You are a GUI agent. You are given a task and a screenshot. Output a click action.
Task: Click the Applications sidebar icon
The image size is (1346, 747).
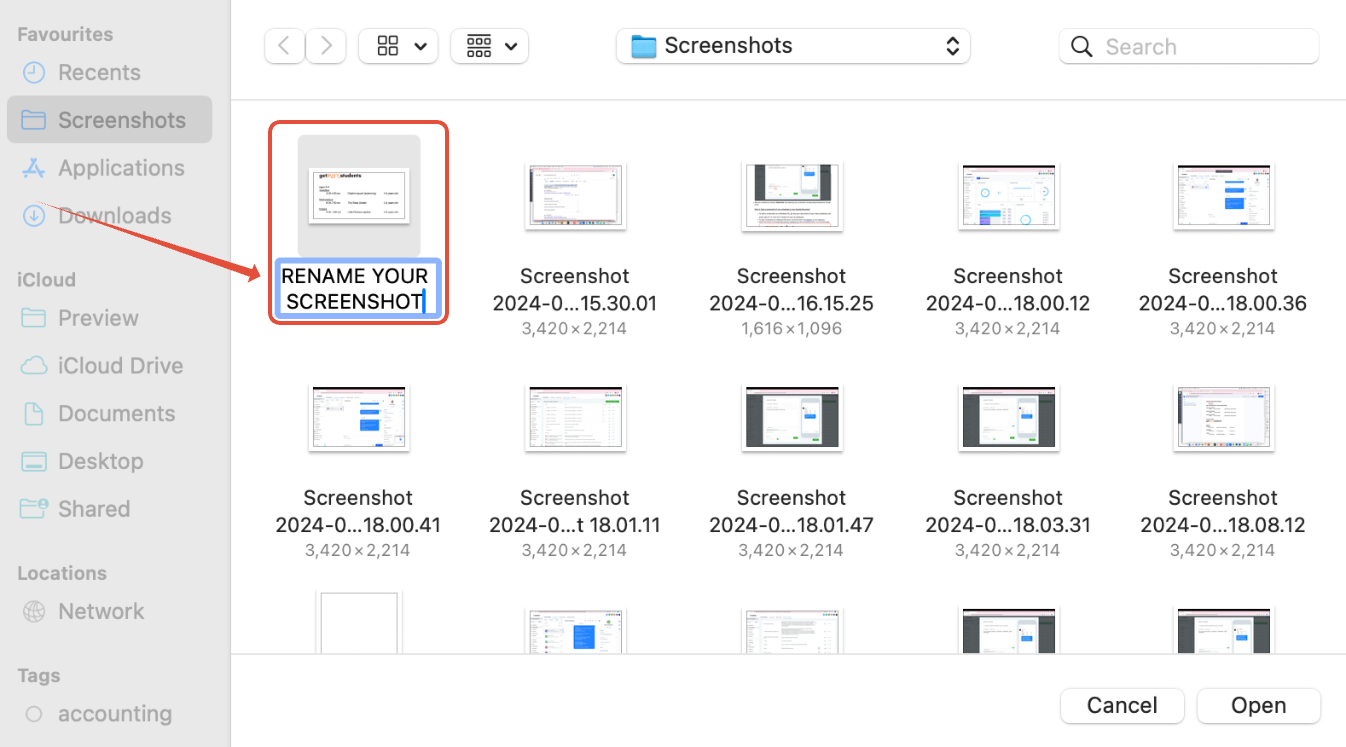click(34, 168)
